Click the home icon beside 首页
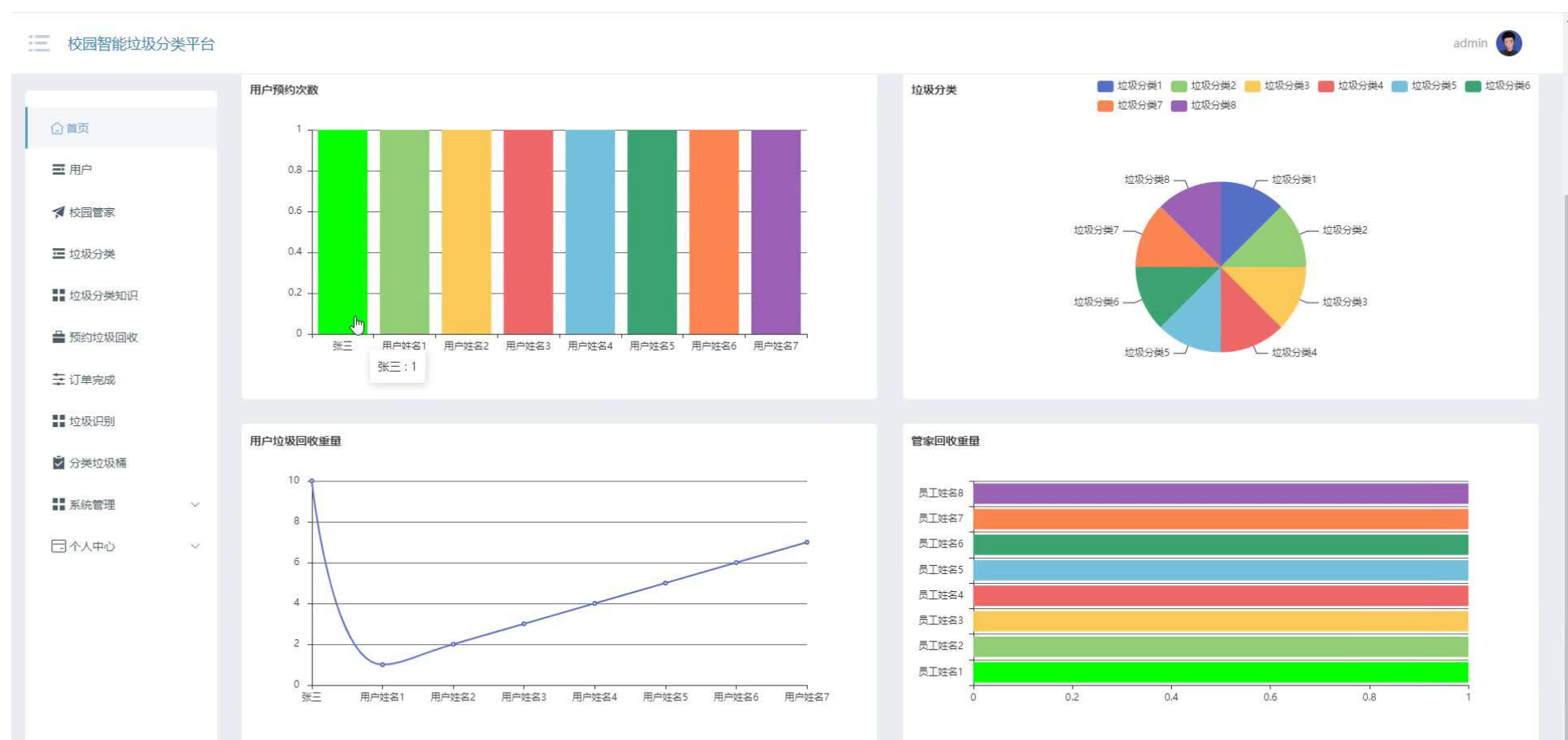Screen dimensions: 1568x740 pos(57,128)
